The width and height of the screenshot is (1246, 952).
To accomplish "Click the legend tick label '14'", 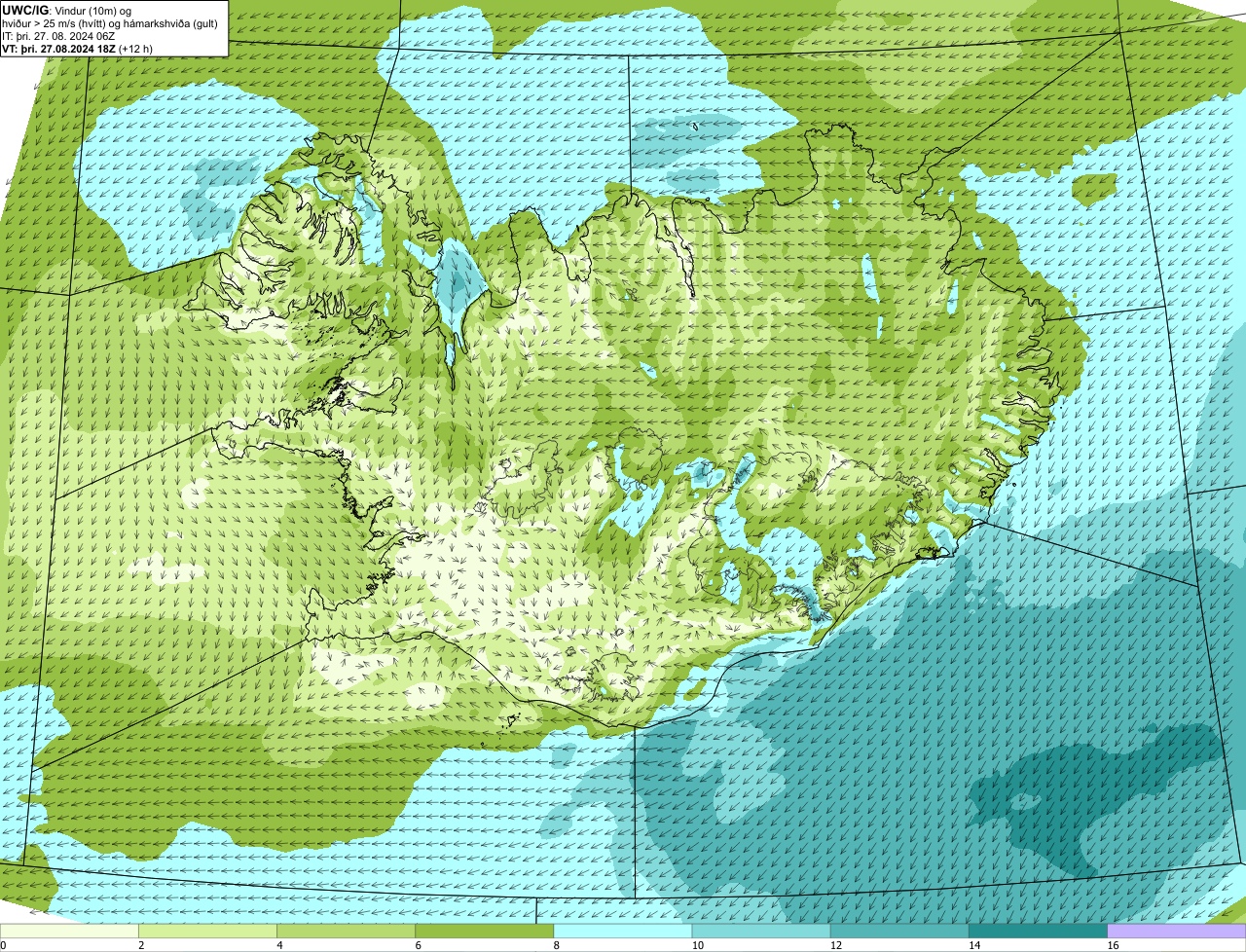I will (x=973, y=945).
